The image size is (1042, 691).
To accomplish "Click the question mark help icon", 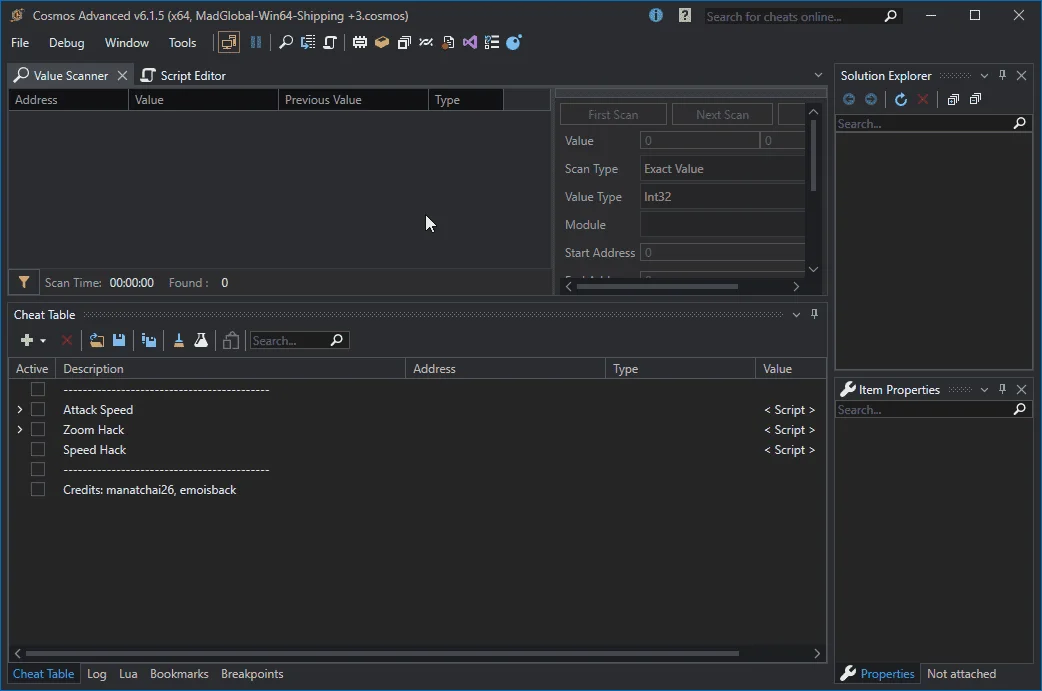I will [x=684, y=15].
